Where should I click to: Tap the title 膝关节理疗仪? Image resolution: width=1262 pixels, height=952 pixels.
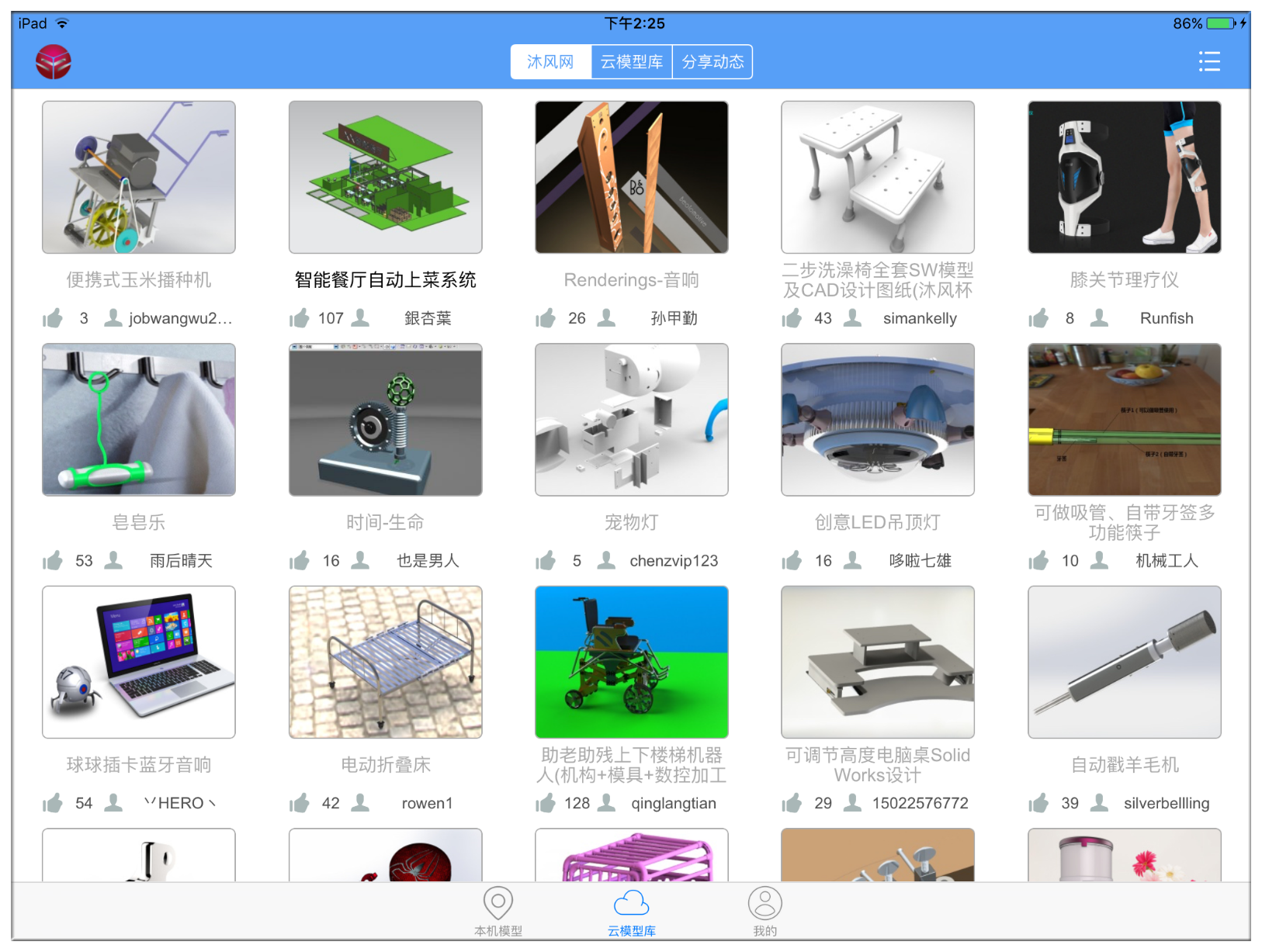tap(1125, 280)
